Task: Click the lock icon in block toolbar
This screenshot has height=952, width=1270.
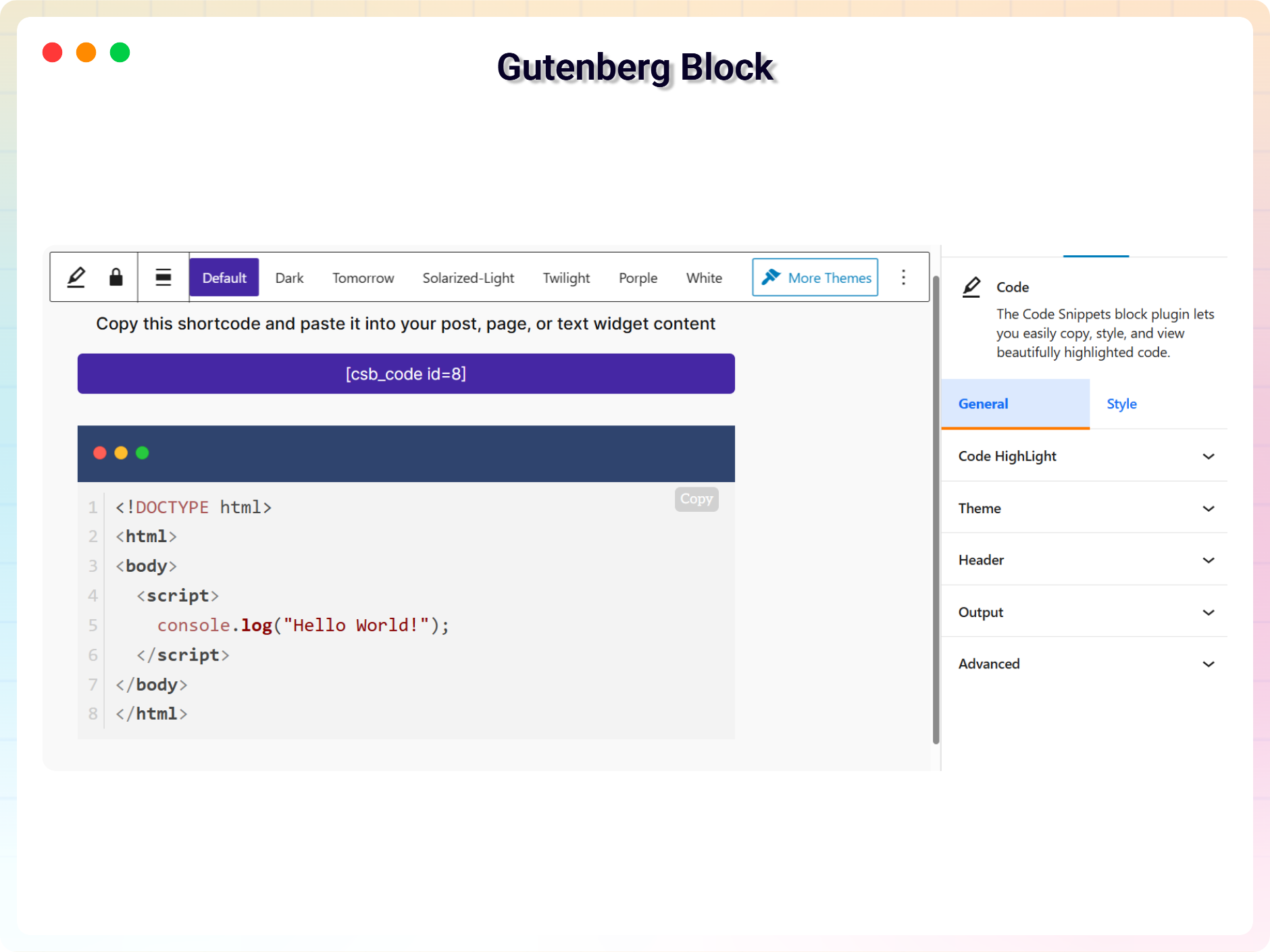Action: [x=116, y=277]
